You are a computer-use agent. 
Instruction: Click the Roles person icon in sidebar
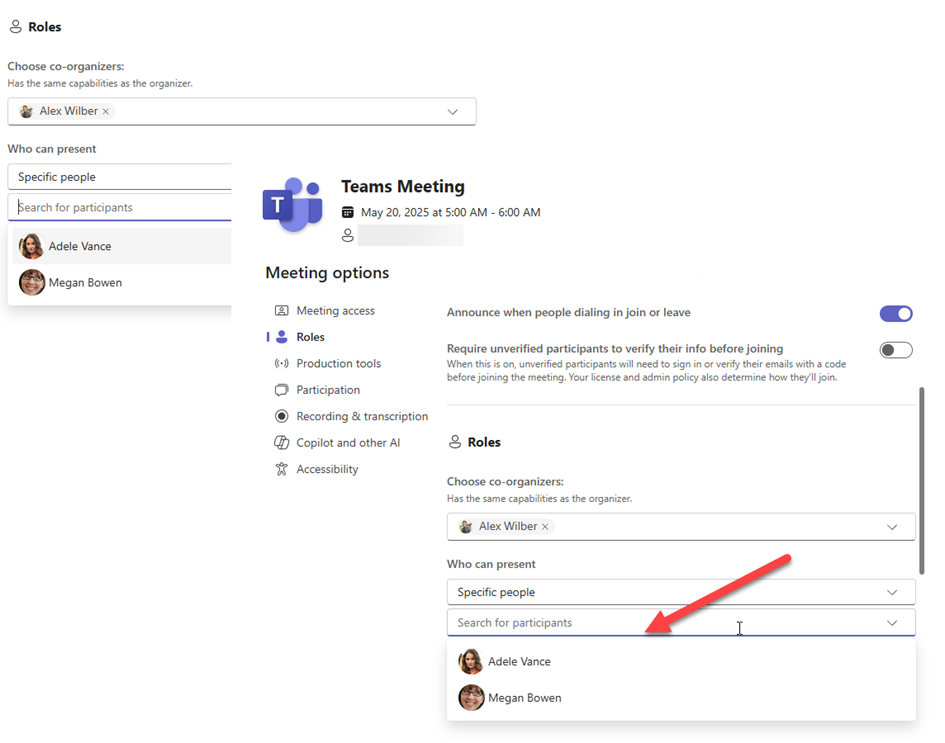click(x=281, y=337)
